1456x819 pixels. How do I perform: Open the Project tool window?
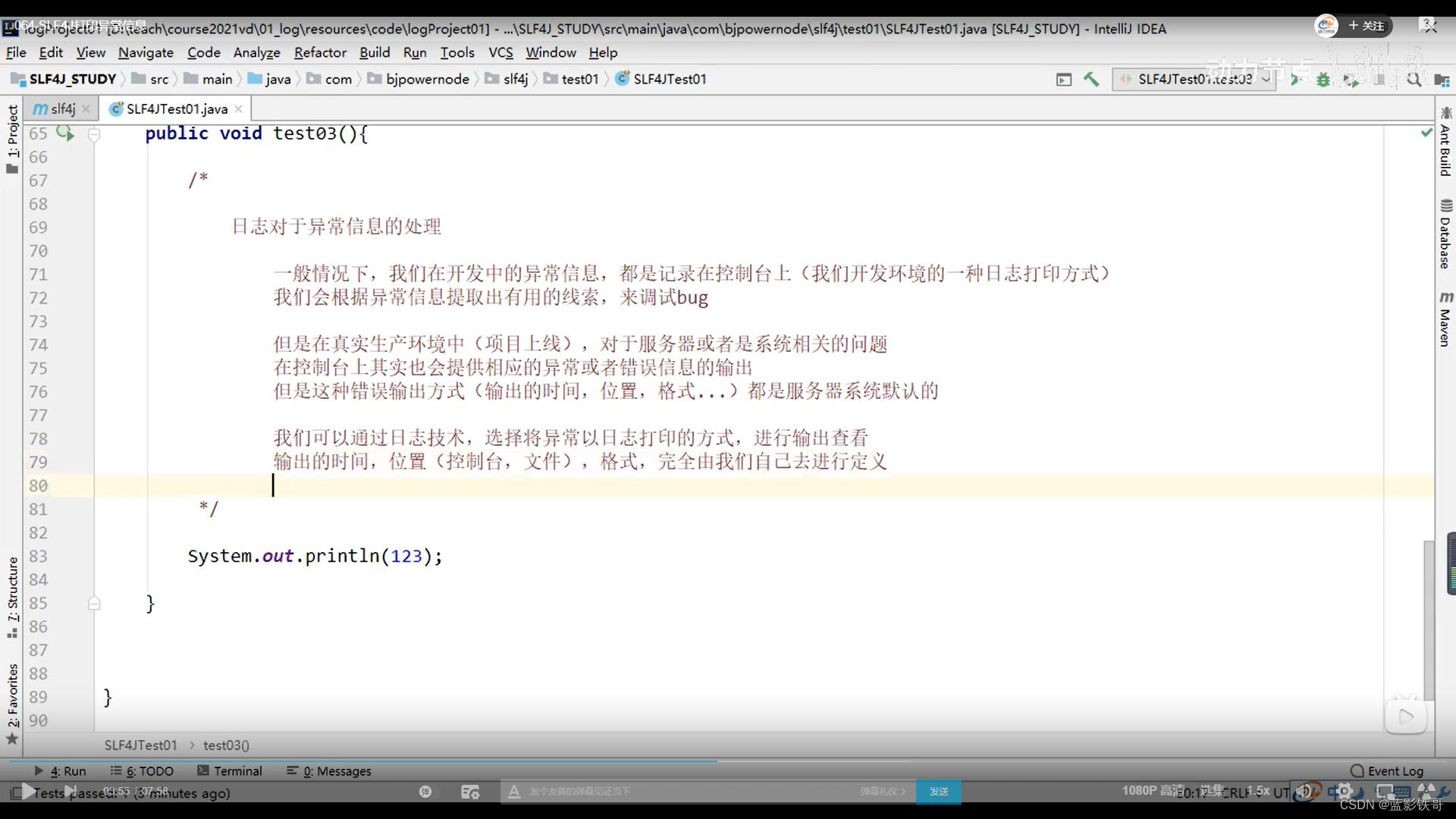click(12, 138)
